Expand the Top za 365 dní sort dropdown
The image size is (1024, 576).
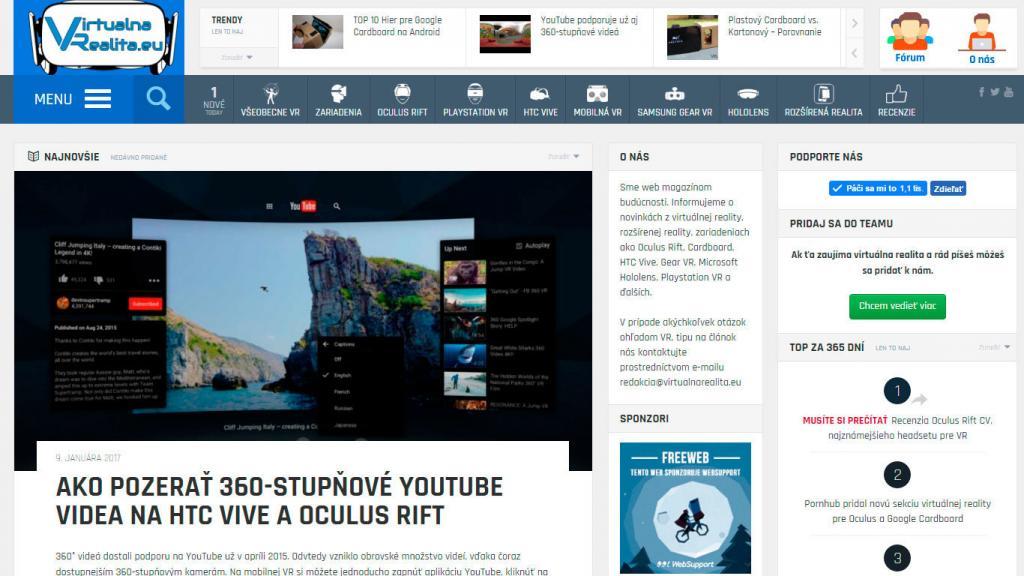click(x=994, y=347)
